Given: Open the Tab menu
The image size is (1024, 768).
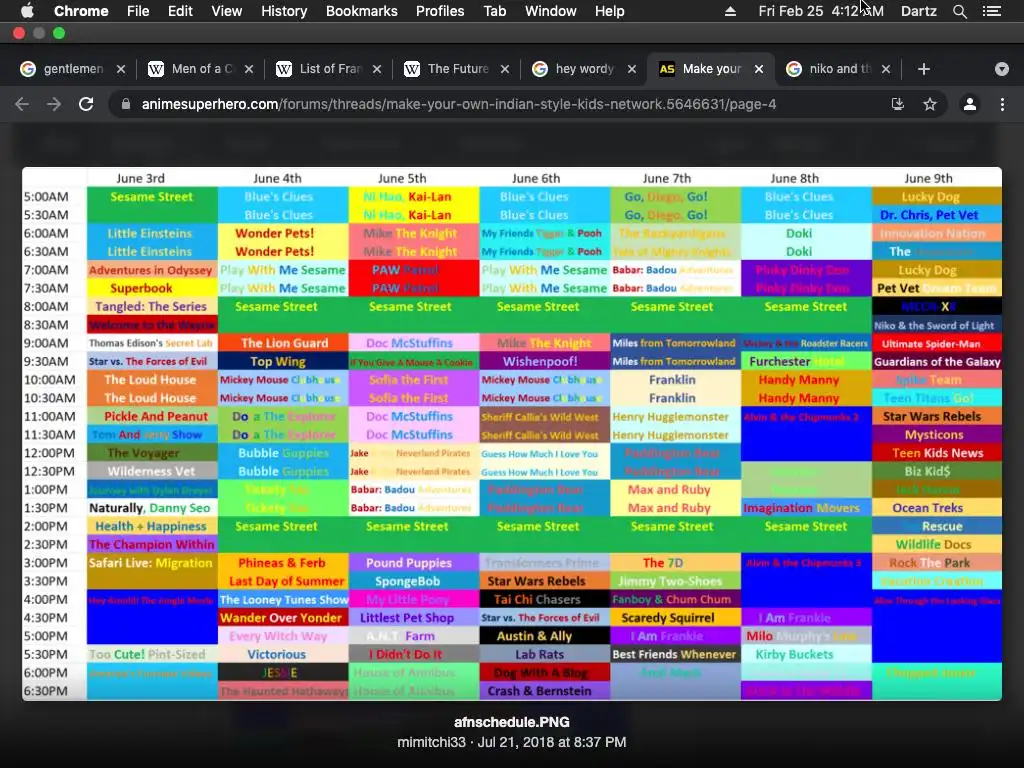Looking at the screenshot, I should point(495,11).
